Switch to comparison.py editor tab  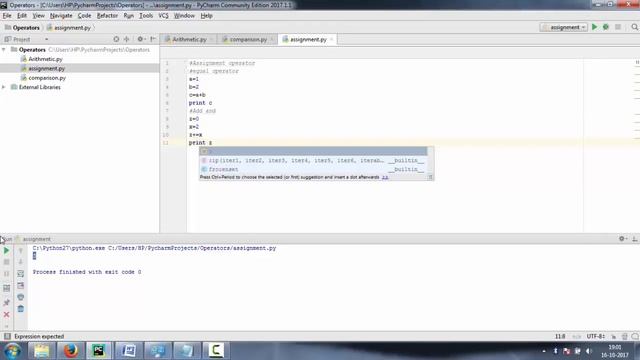click(248, 39)
